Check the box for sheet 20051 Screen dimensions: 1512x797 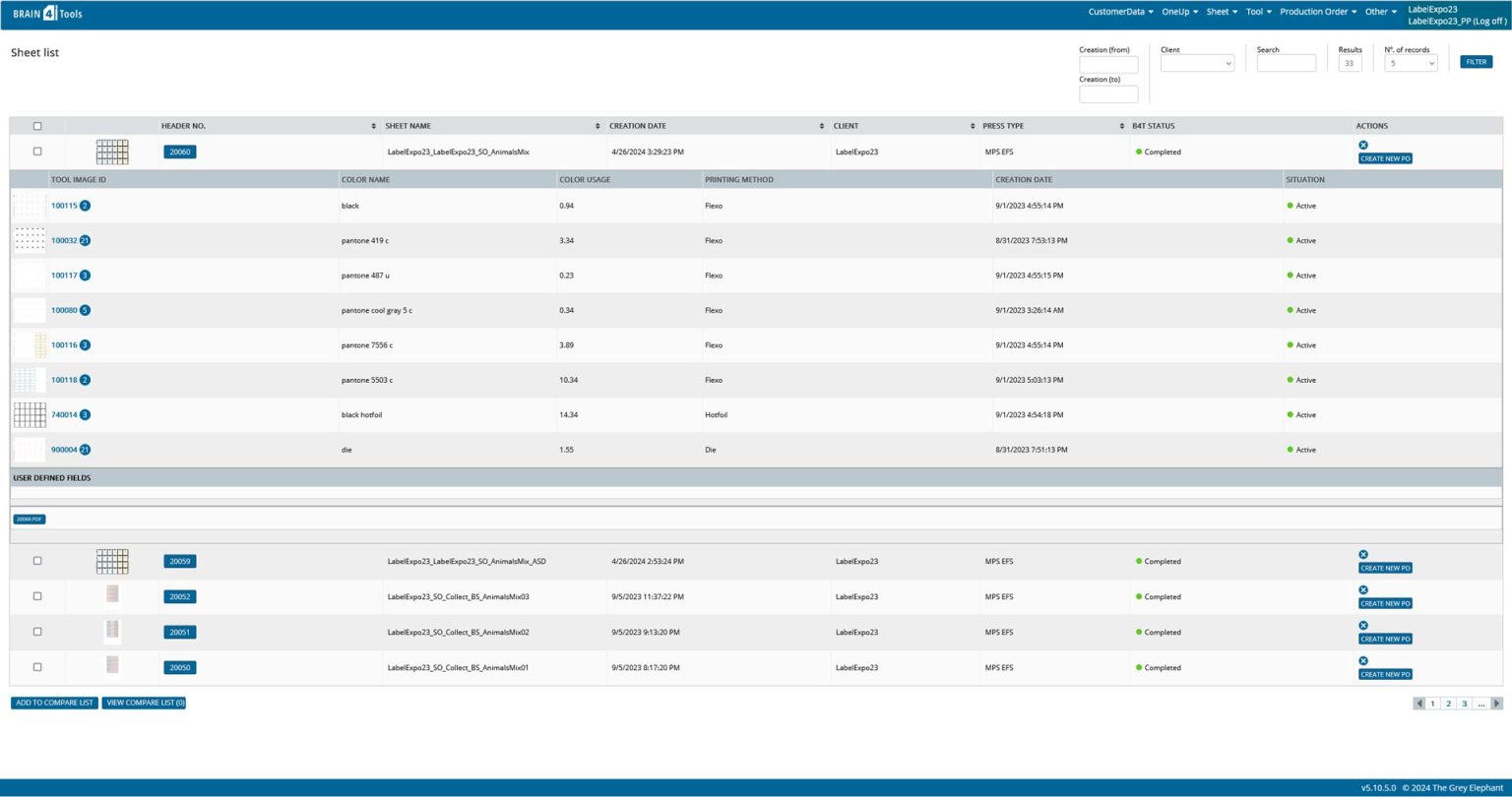[37, 632]
